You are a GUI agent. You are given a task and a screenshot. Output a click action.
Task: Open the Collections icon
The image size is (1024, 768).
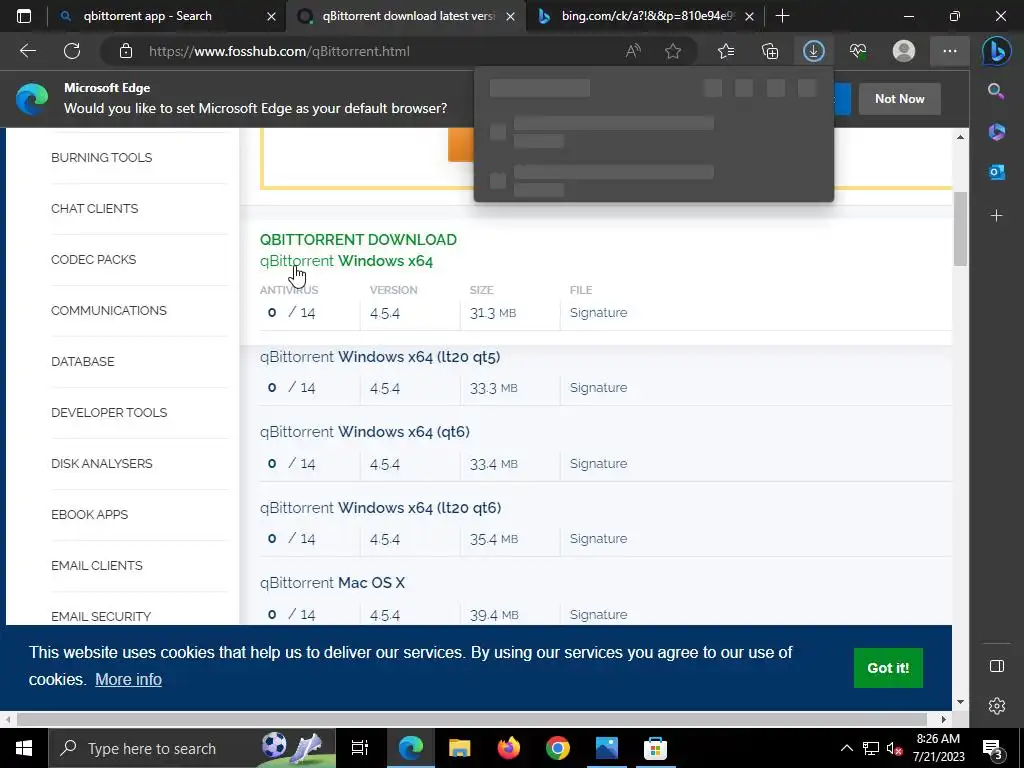pos(770,51)
